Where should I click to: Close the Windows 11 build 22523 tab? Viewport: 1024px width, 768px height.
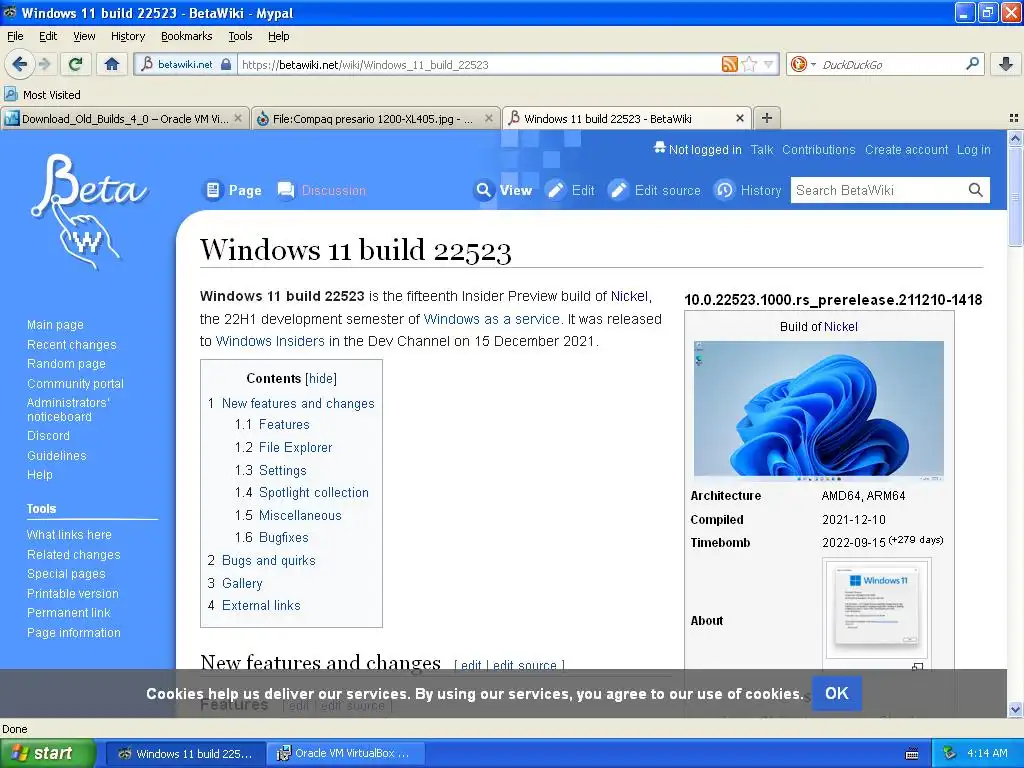(739, 118)
